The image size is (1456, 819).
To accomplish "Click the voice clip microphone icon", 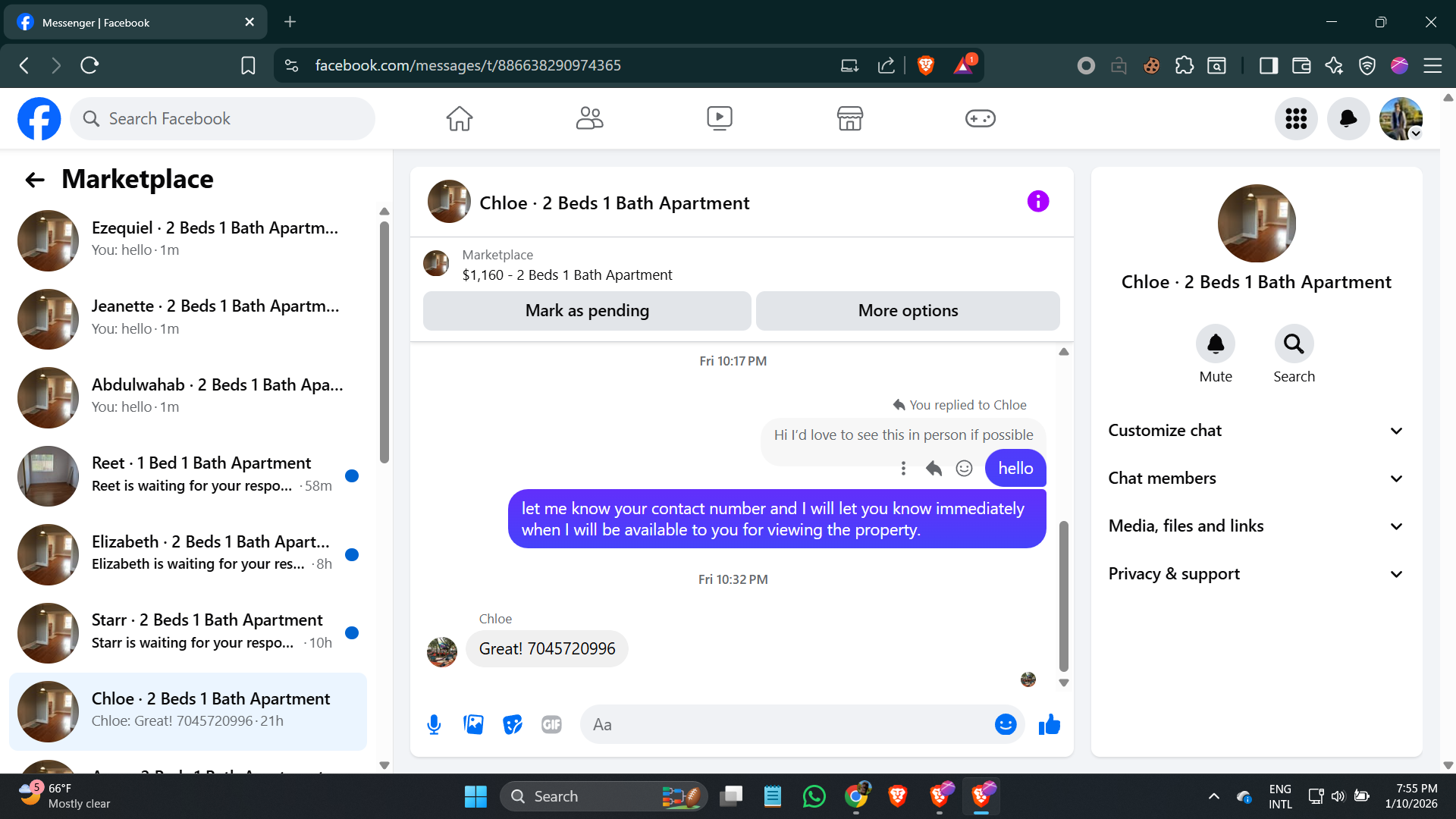I will click(x=434, y=725).
